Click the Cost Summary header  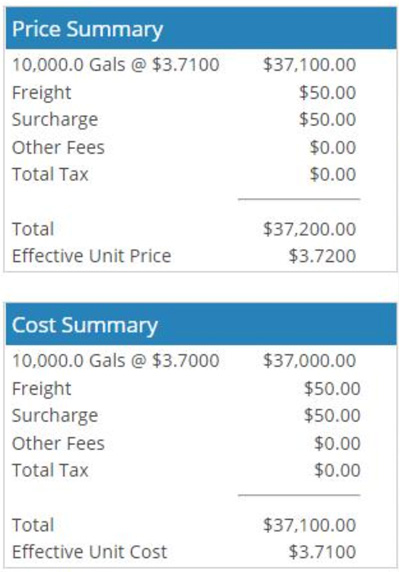click(201, 324)
